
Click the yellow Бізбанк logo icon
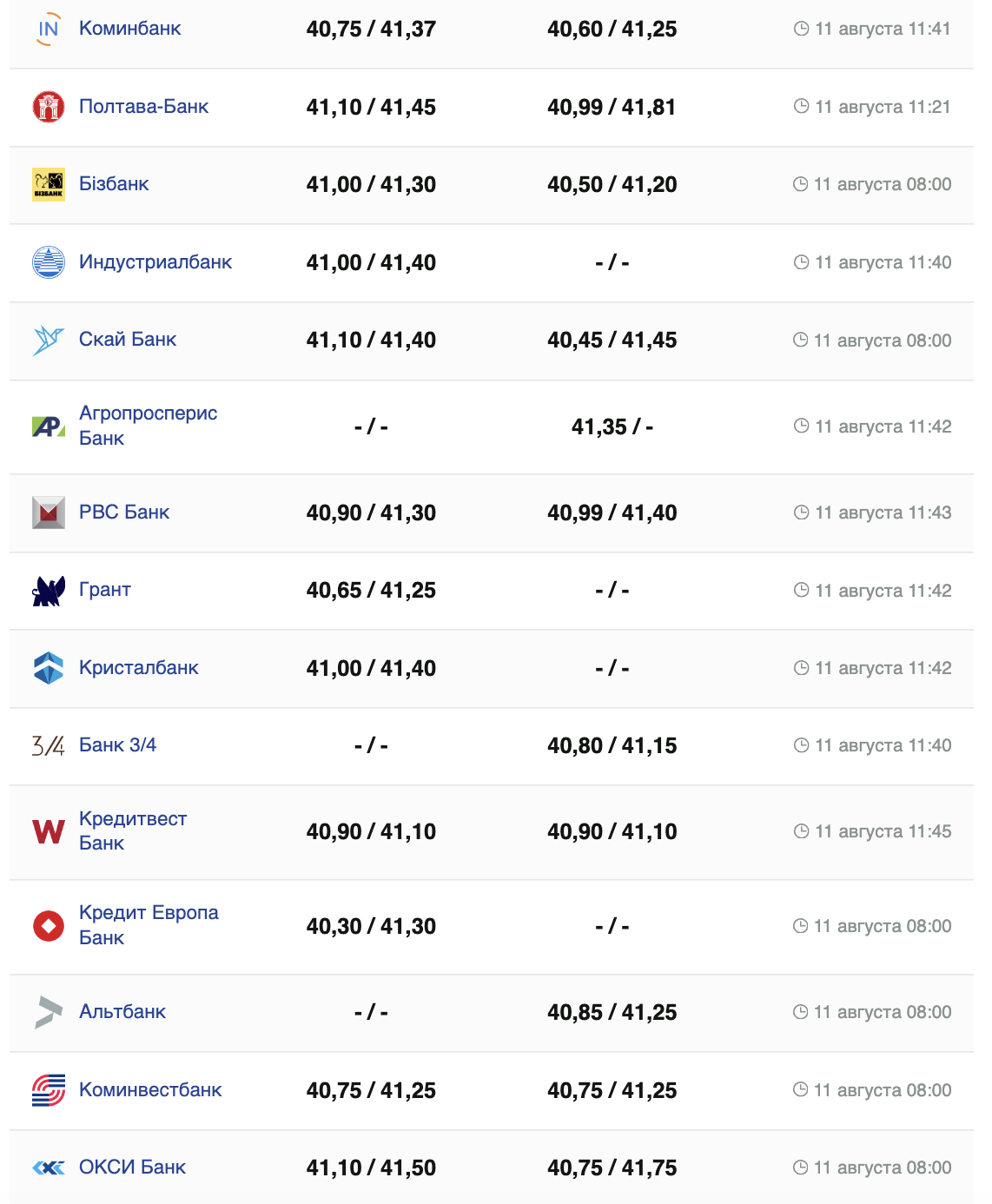(49, 184)
